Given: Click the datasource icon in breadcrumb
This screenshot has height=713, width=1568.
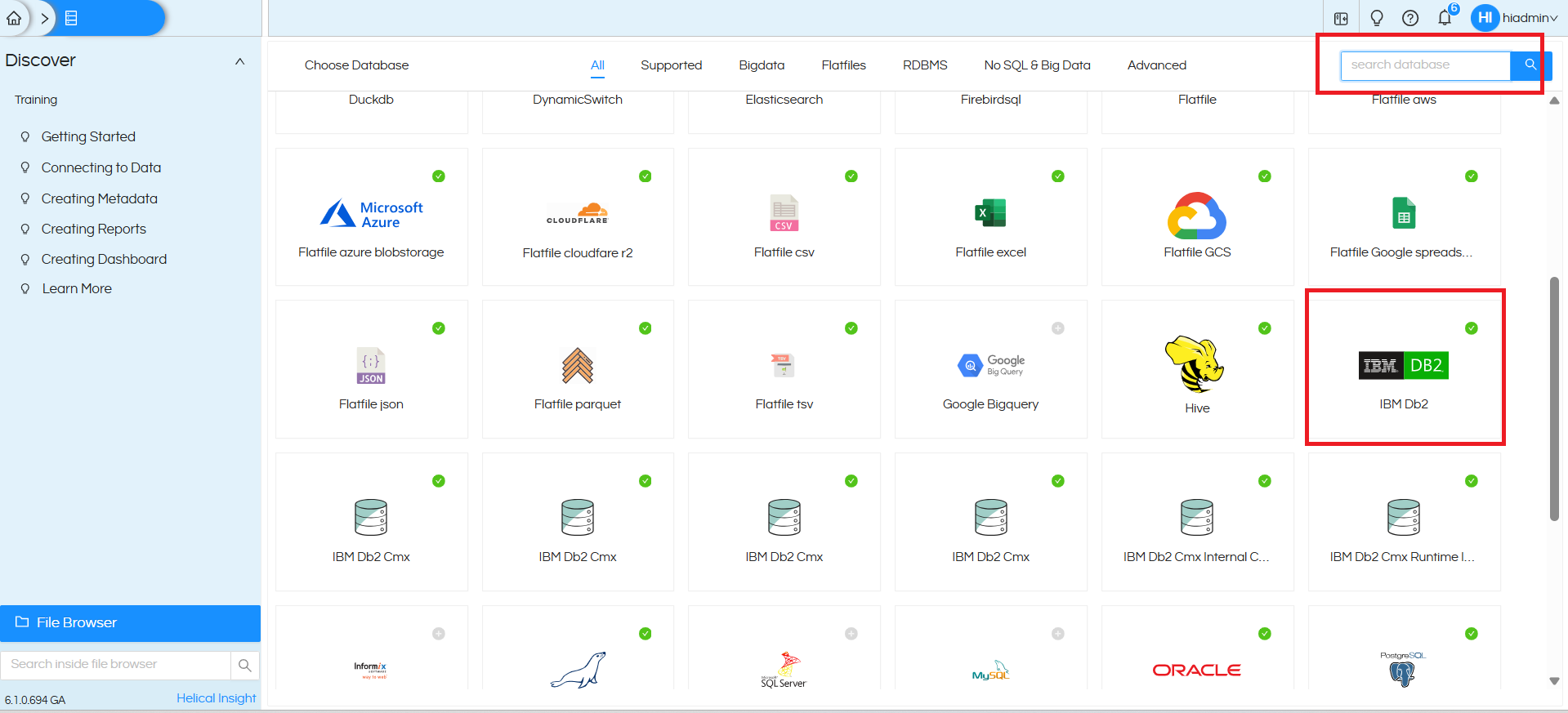Looking at the screenshot, I should point(71,18).
